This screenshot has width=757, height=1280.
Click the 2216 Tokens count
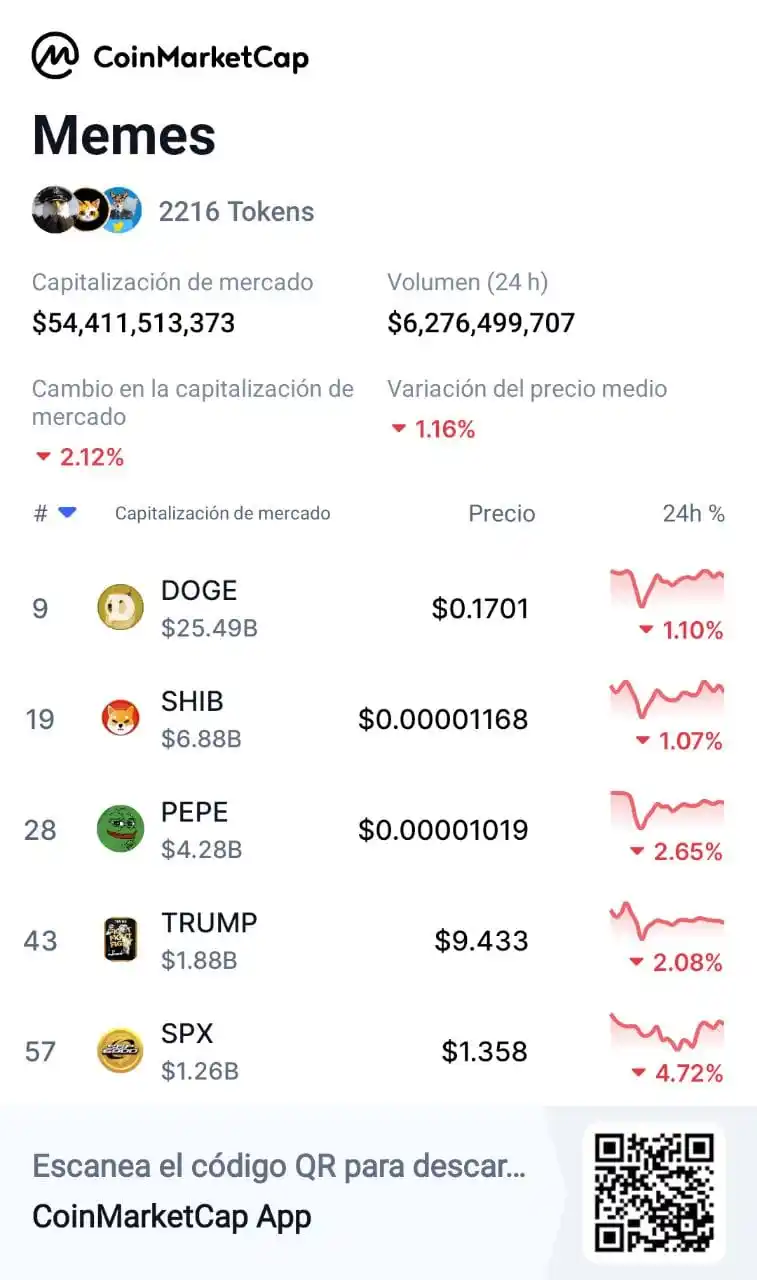236,211
